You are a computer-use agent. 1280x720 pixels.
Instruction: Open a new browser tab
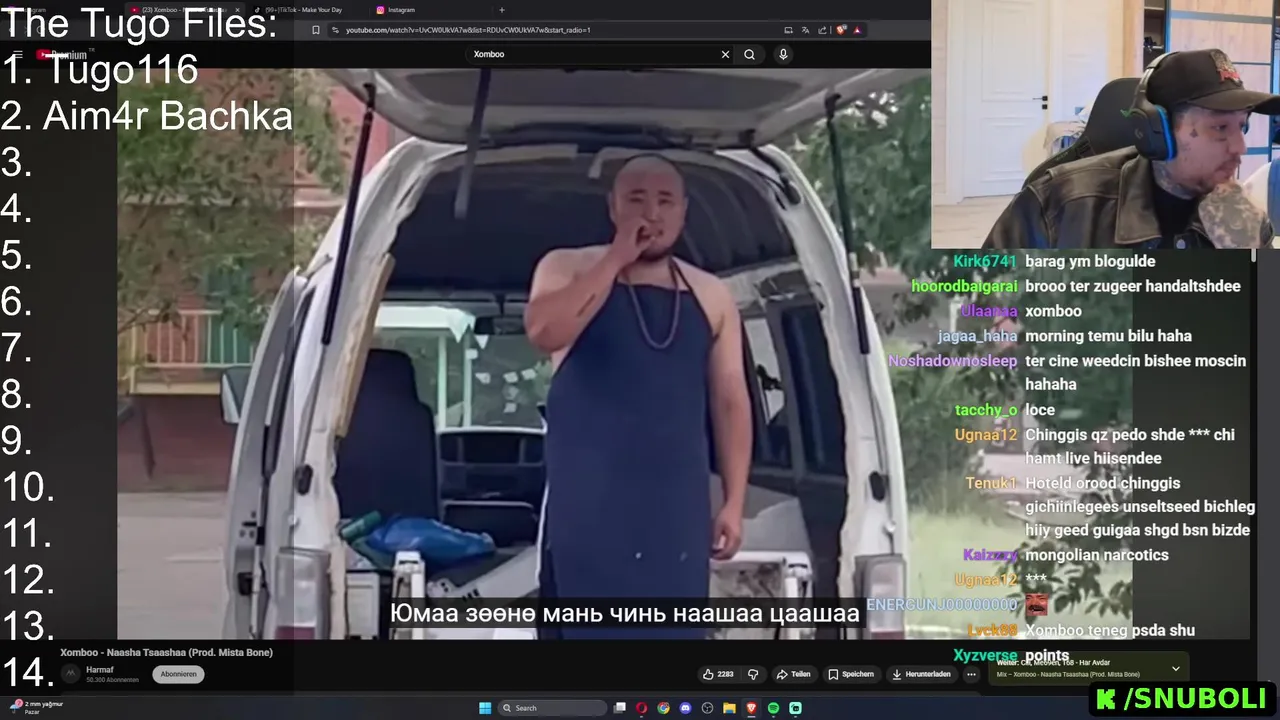coord(502,10)
